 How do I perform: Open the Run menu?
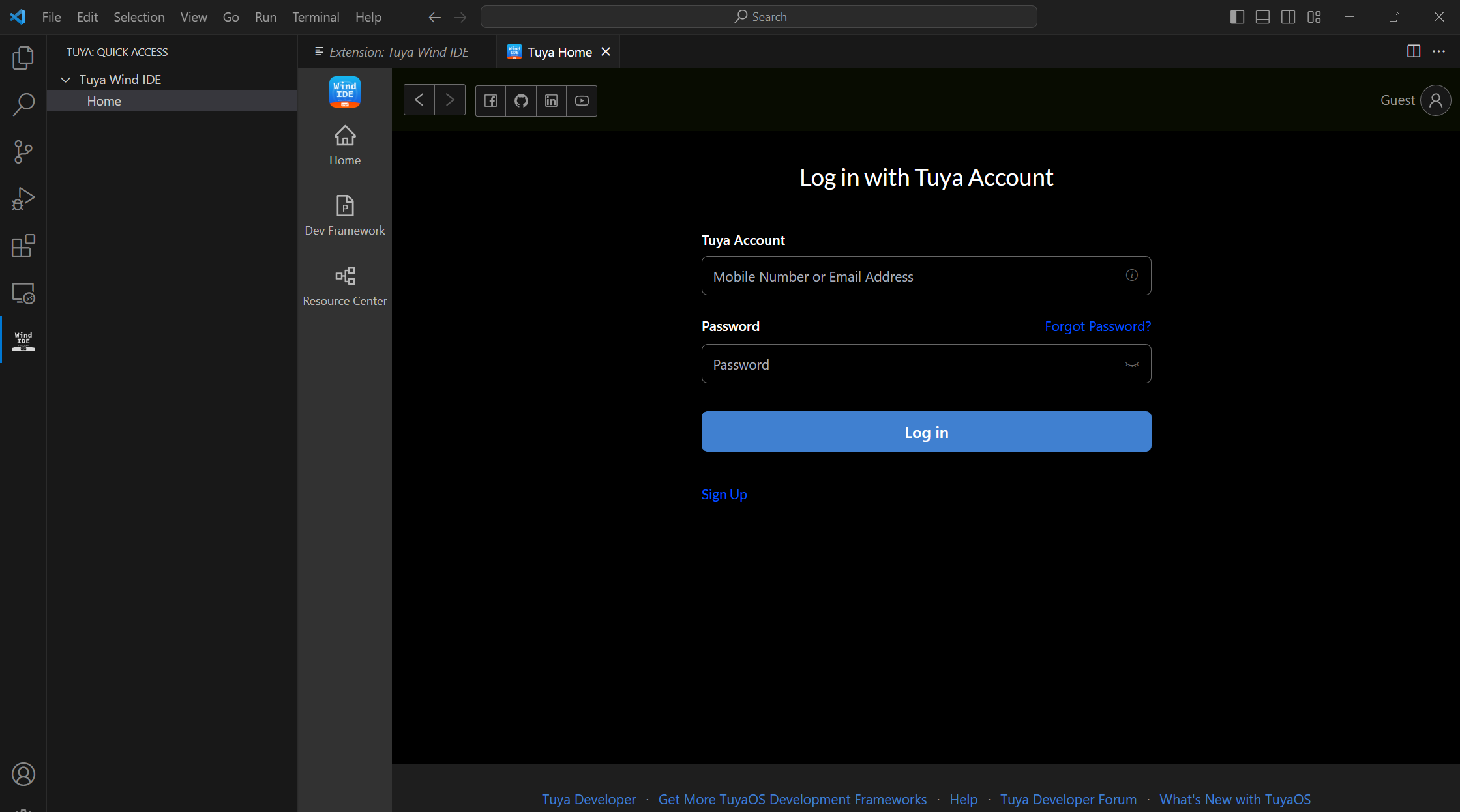(x=265, y=17)
